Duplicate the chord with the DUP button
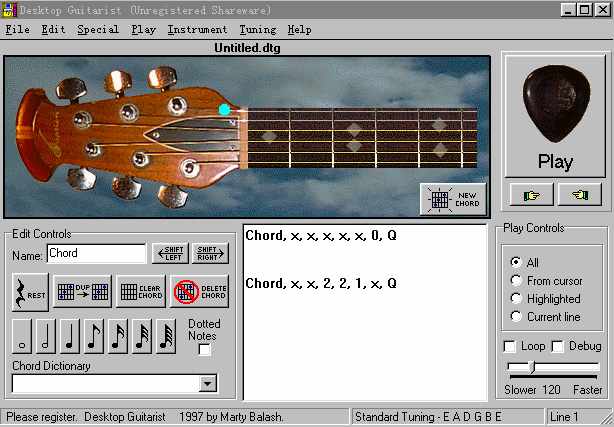Image resolution: width=614 pixels, height=427 pixels. [x=83, y=291]
